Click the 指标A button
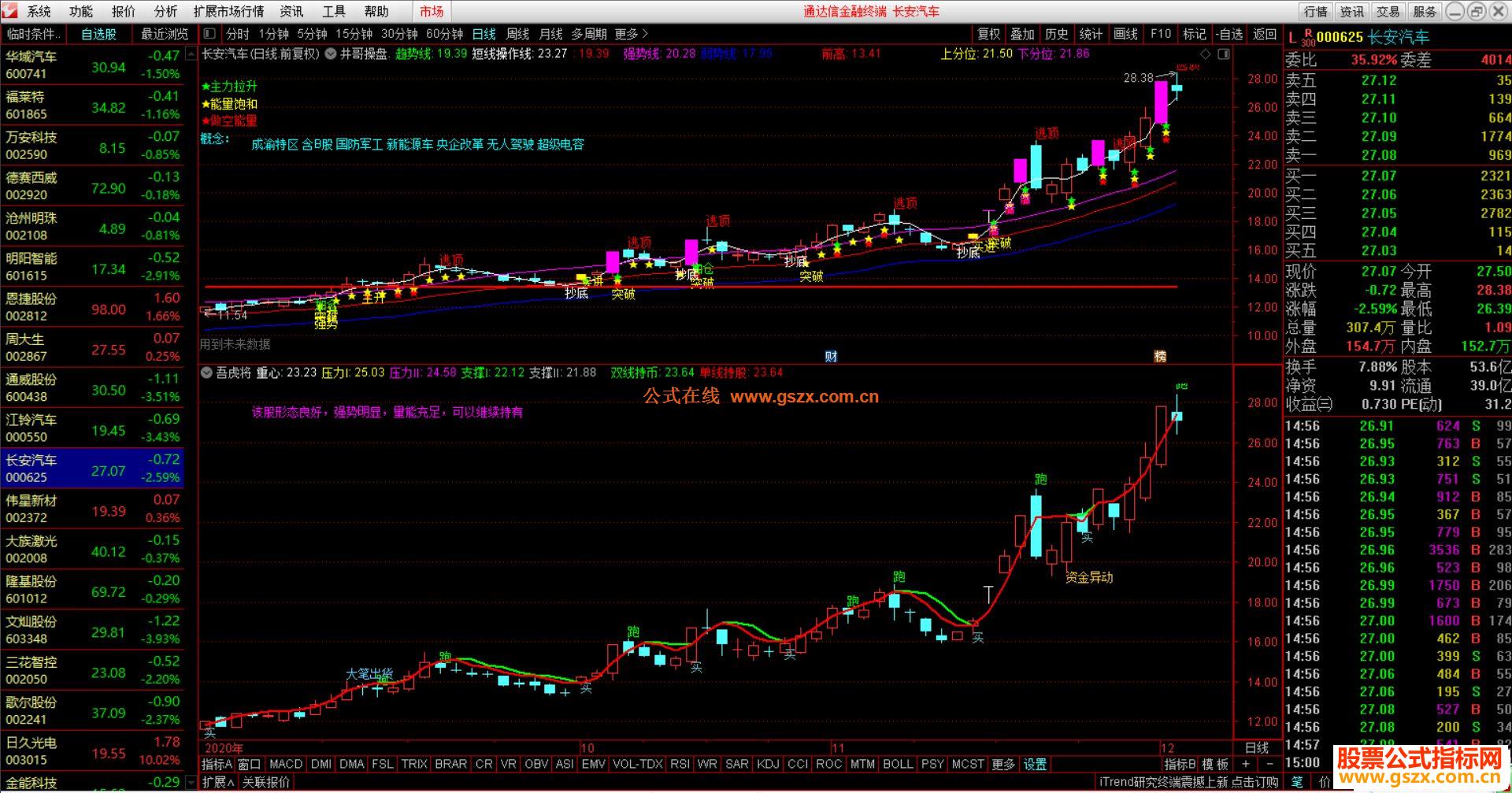Viewport: 1512px width, 793px height. tap(217, 764)
